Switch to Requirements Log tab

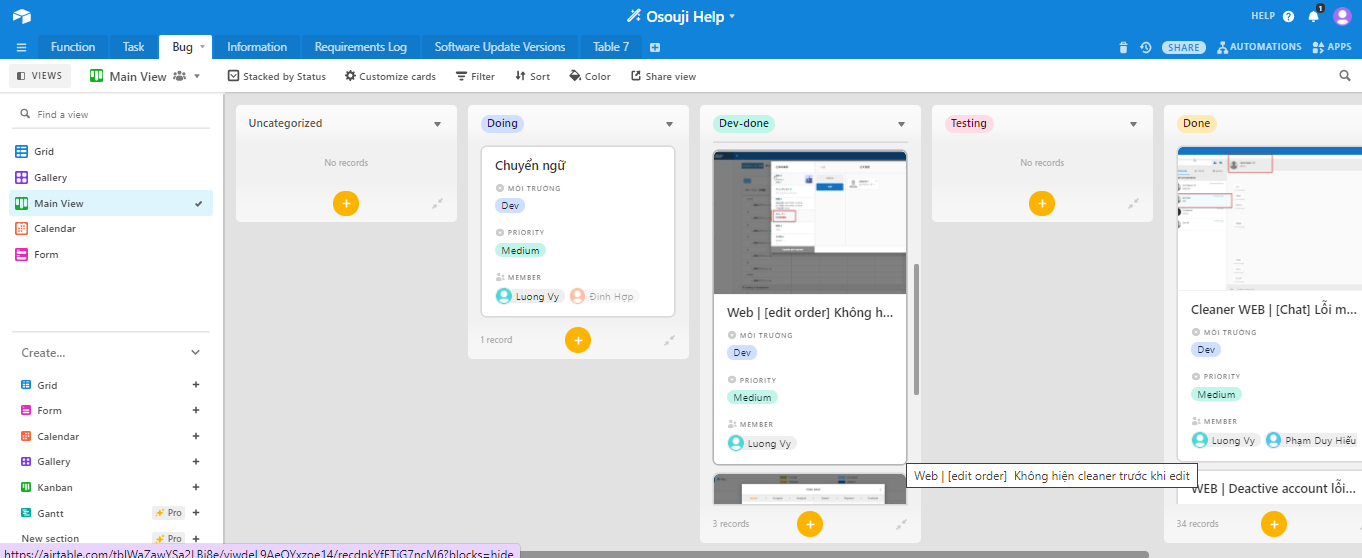[x=360, y=47]
